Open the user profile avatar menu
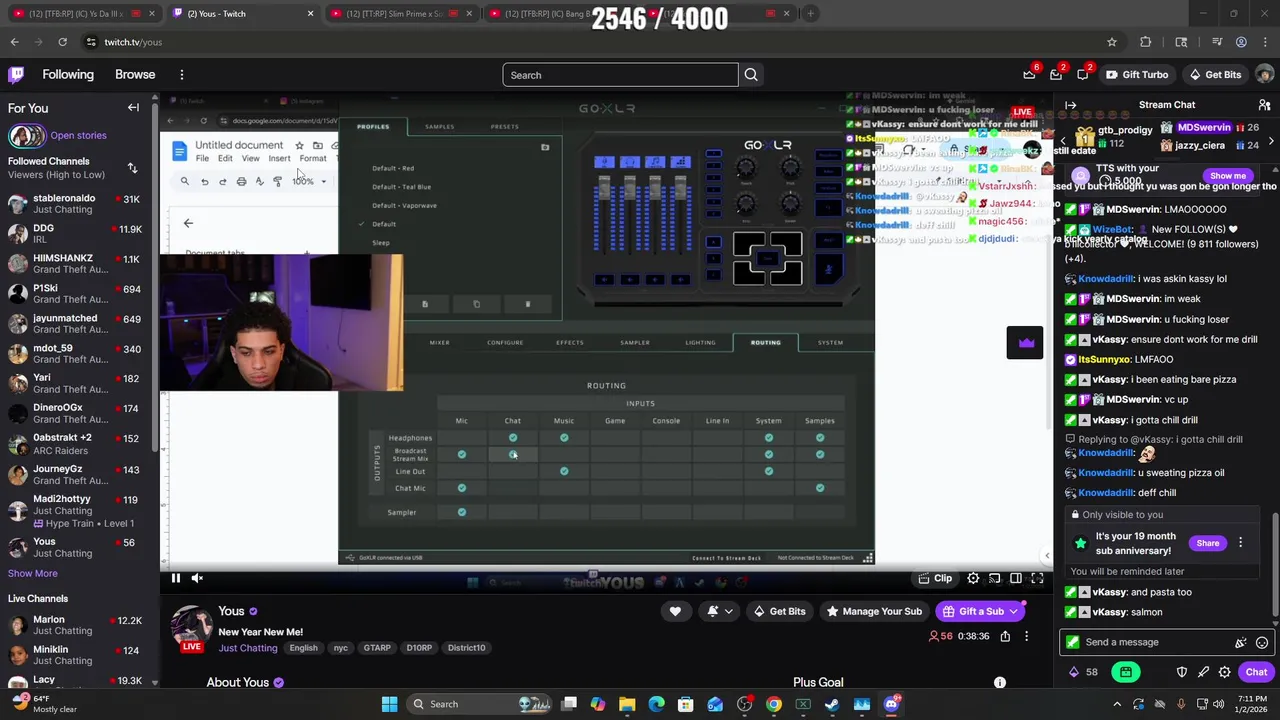 1264,75
